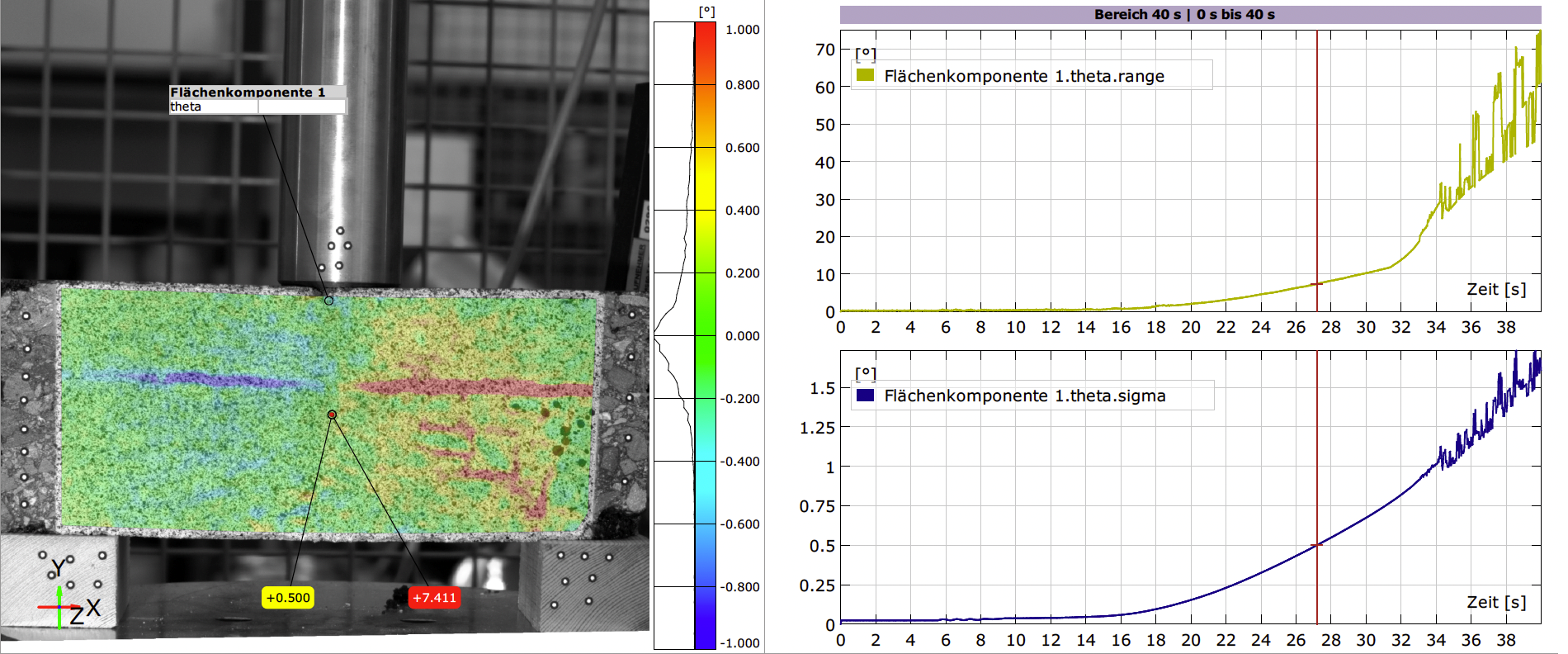Screen dimensions: 1568x654
Task: Click the yellow +0.500 value label
Action: (x=288, y=598)
